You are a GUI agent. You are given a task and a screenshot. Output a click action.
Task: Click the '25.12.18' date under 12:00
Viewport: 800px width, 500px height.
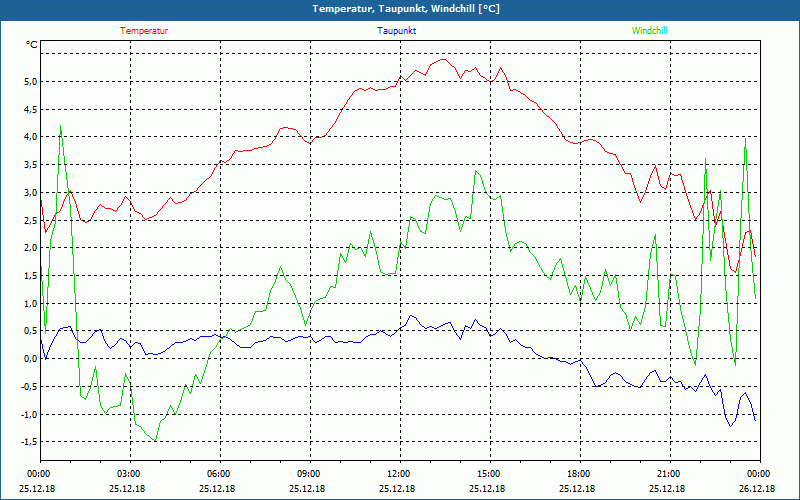[x=397, y=489]
